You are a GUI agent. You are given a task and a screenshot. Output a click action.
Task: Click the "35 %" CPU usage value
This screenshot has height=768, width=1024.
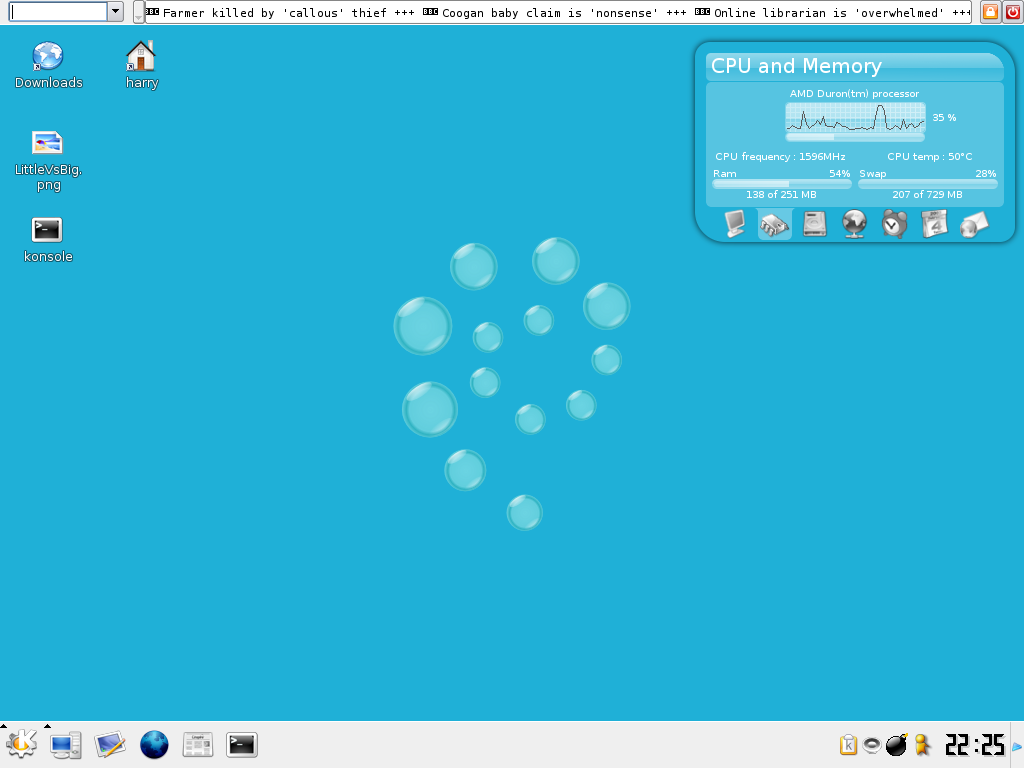pyautogui.click(x=944, y=118)
